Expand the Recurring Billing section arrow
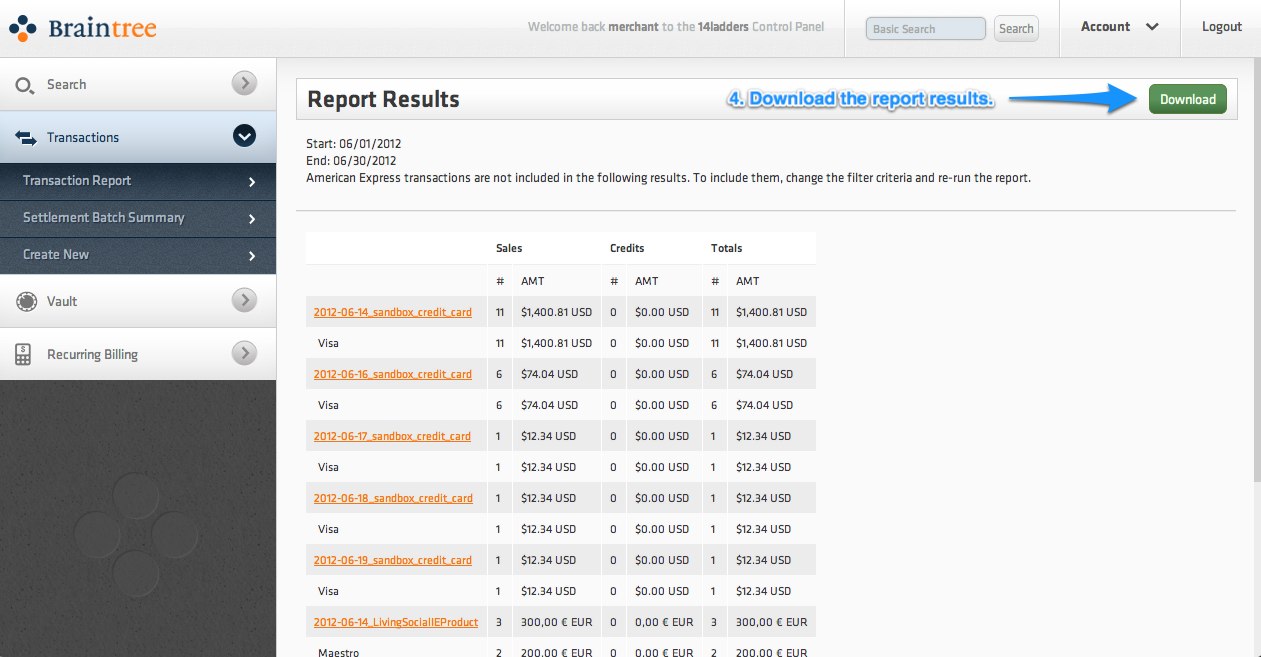The height and width of the screenshot is (657, 1261). coord(244,353)
